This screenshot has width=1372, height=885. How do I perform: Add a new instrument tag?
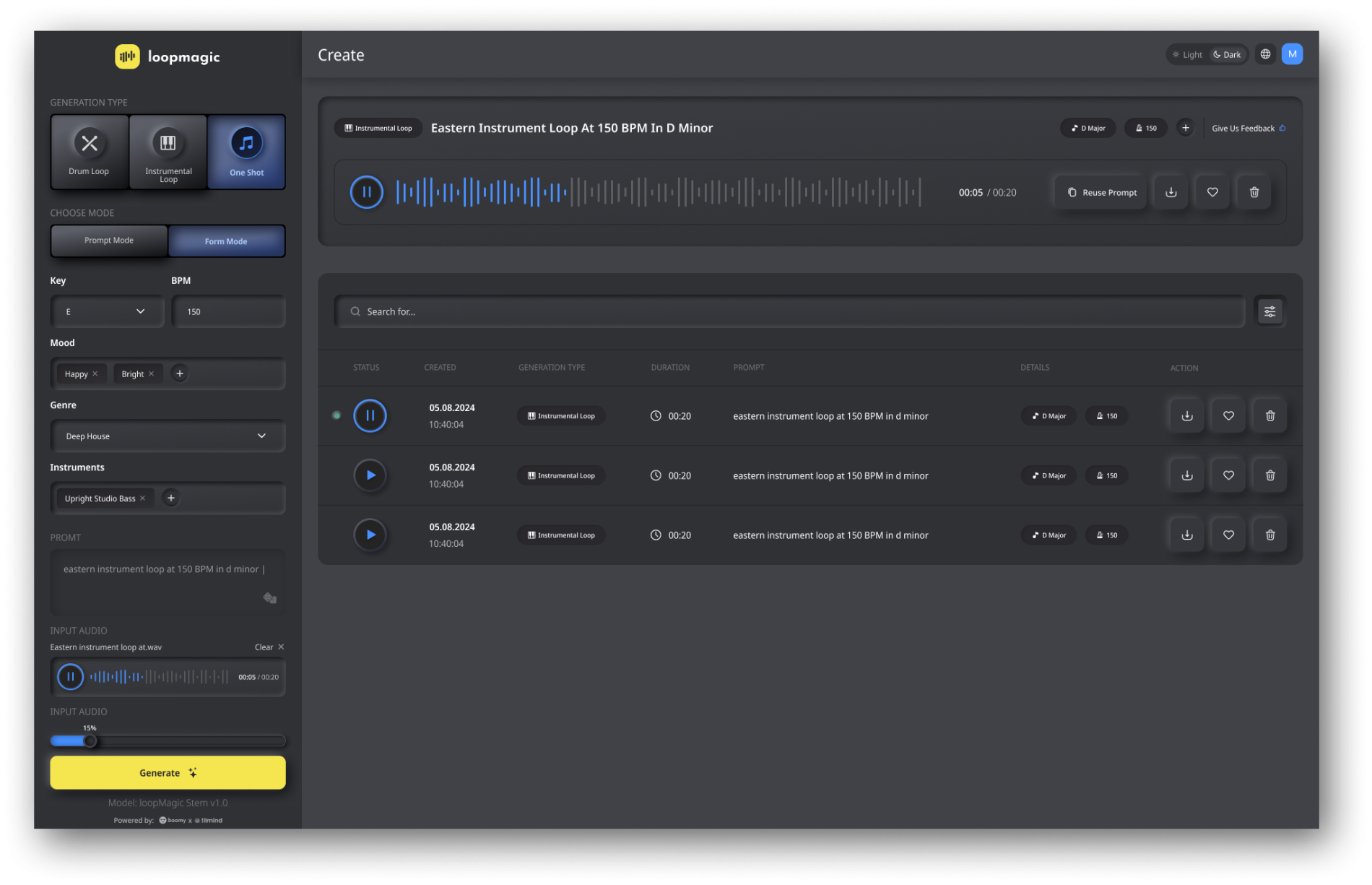171,498
